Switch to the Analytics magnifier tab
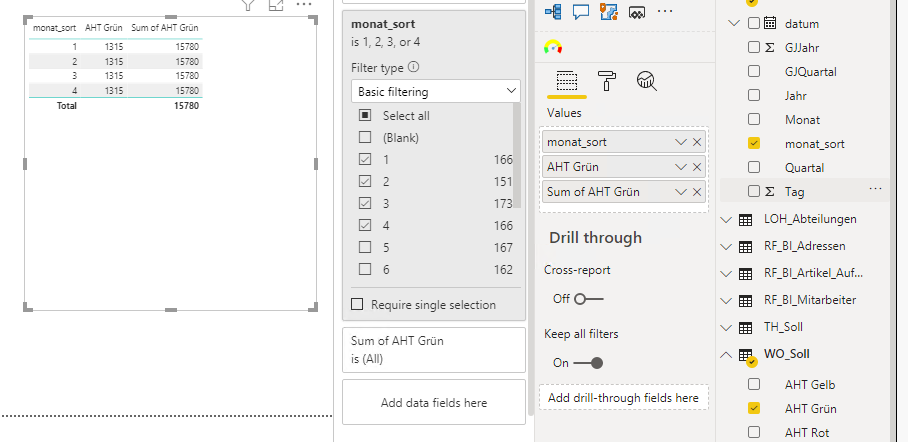The image size is (908, 442). coord(646,81)
